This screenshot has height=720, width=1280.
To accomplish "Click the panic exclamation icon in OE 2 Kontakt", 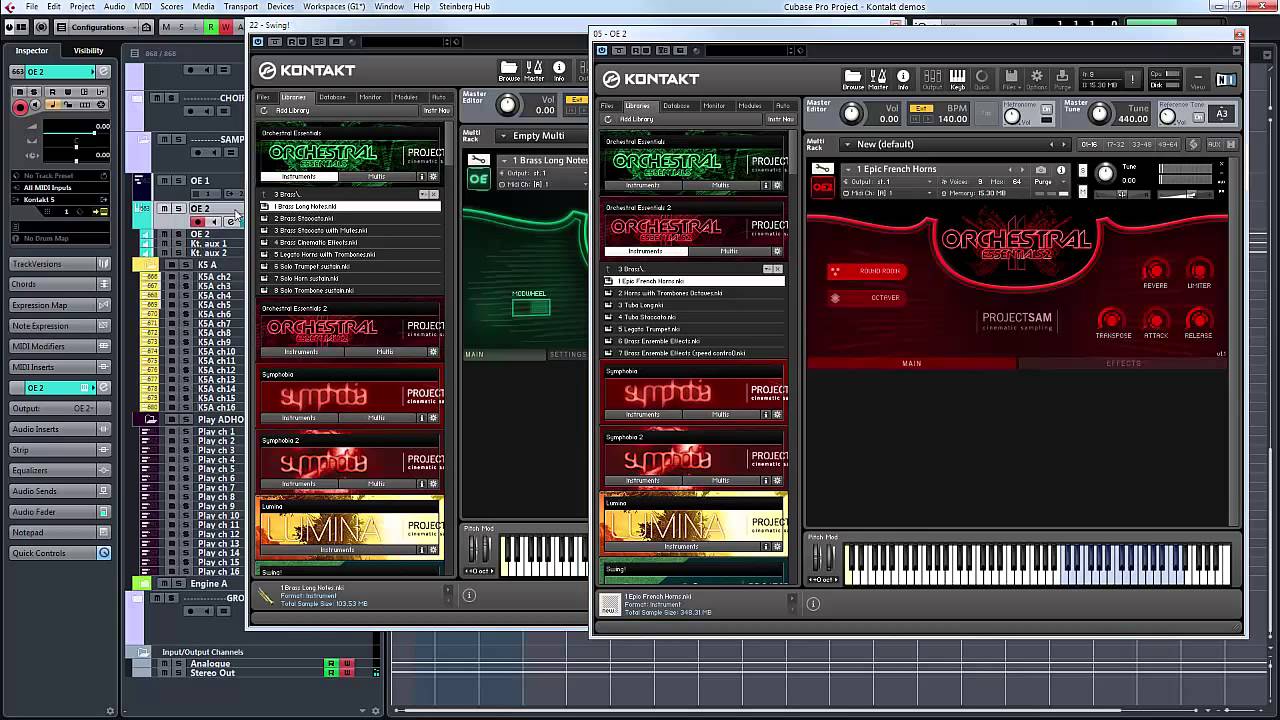I will 1132,79.
